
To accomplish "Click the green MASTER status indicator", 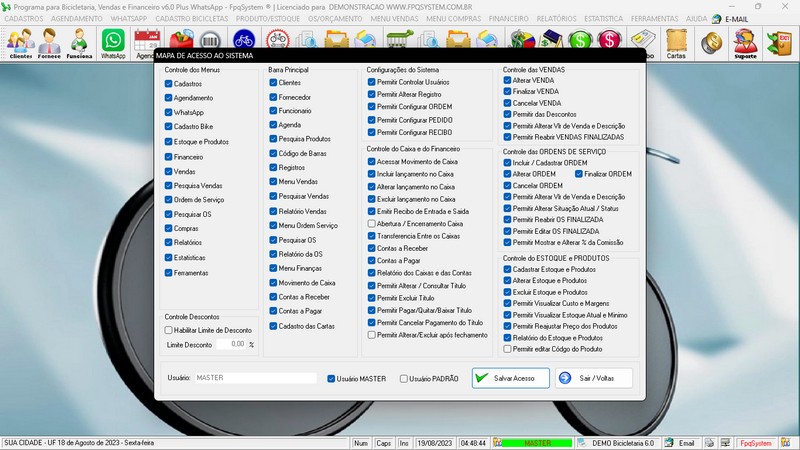I will pyautogui.click(x=537, y=443).
